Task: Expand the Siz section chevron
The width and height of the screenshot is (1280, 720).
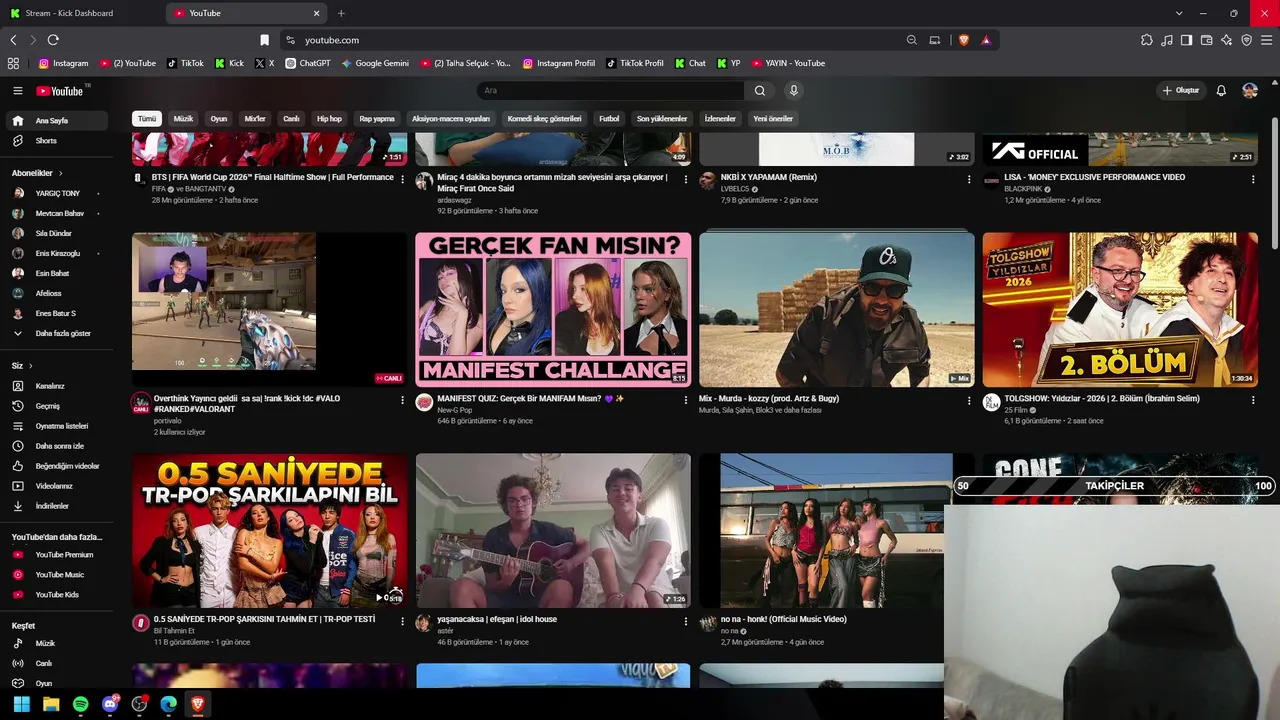Action: pyautogui.click(x=30, y=366)
